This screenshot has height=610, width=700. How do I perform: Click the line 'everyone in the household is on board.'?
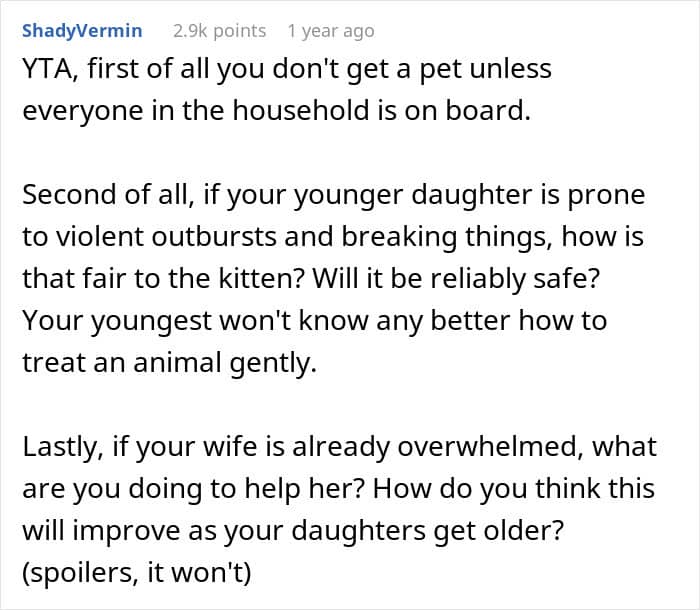[x=277, y=110]
